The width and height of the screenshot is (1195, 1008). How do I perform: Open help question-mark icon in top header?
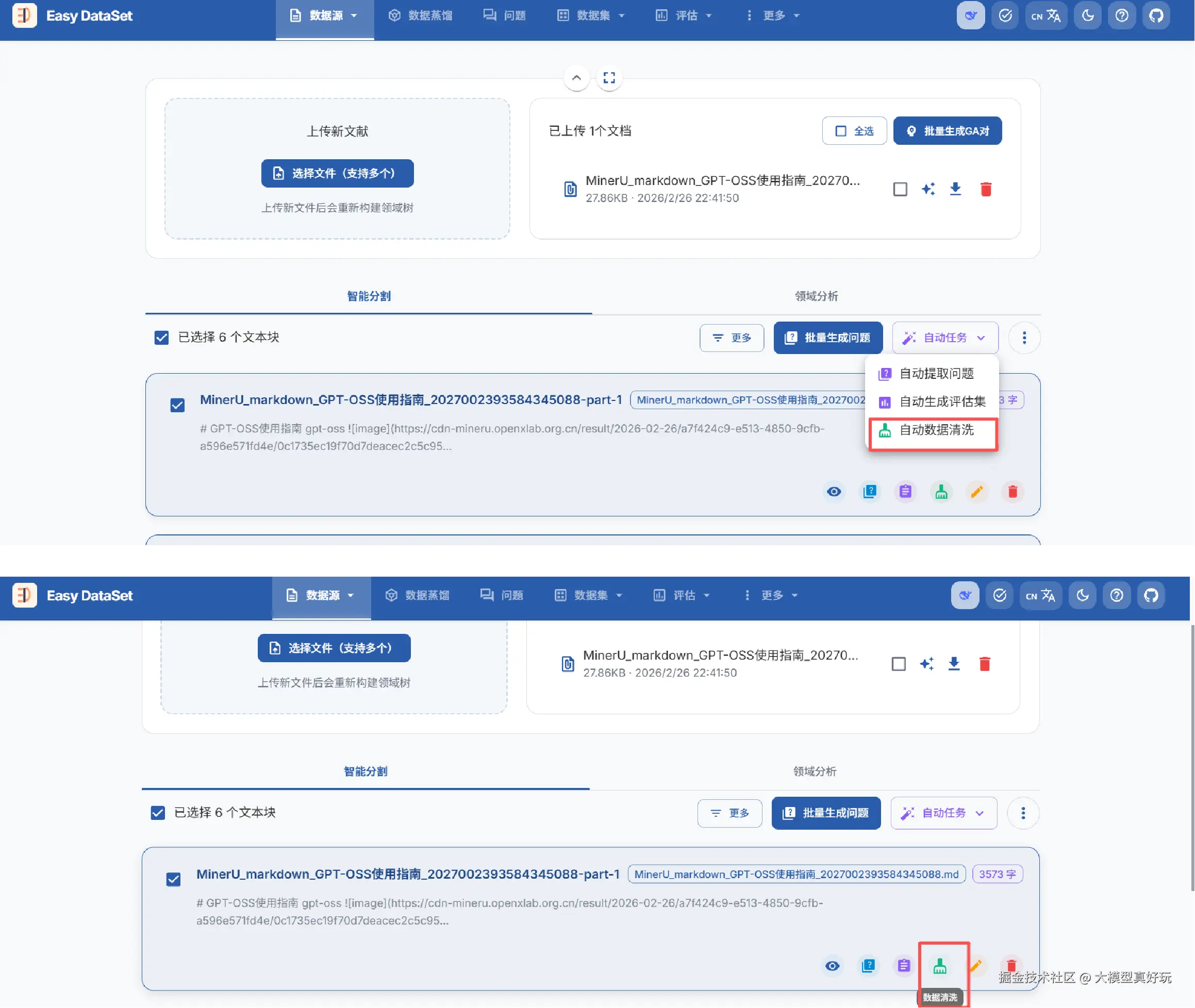point(1122,15)
